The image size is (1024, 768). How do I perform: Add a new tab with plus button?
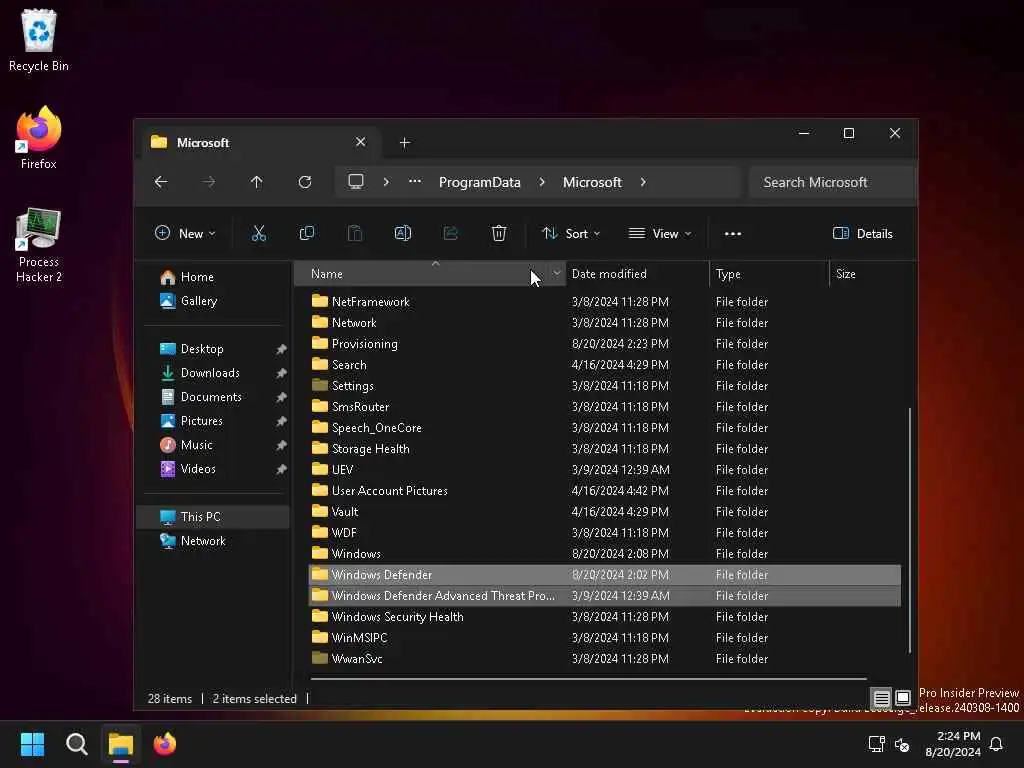click(404, 142)
